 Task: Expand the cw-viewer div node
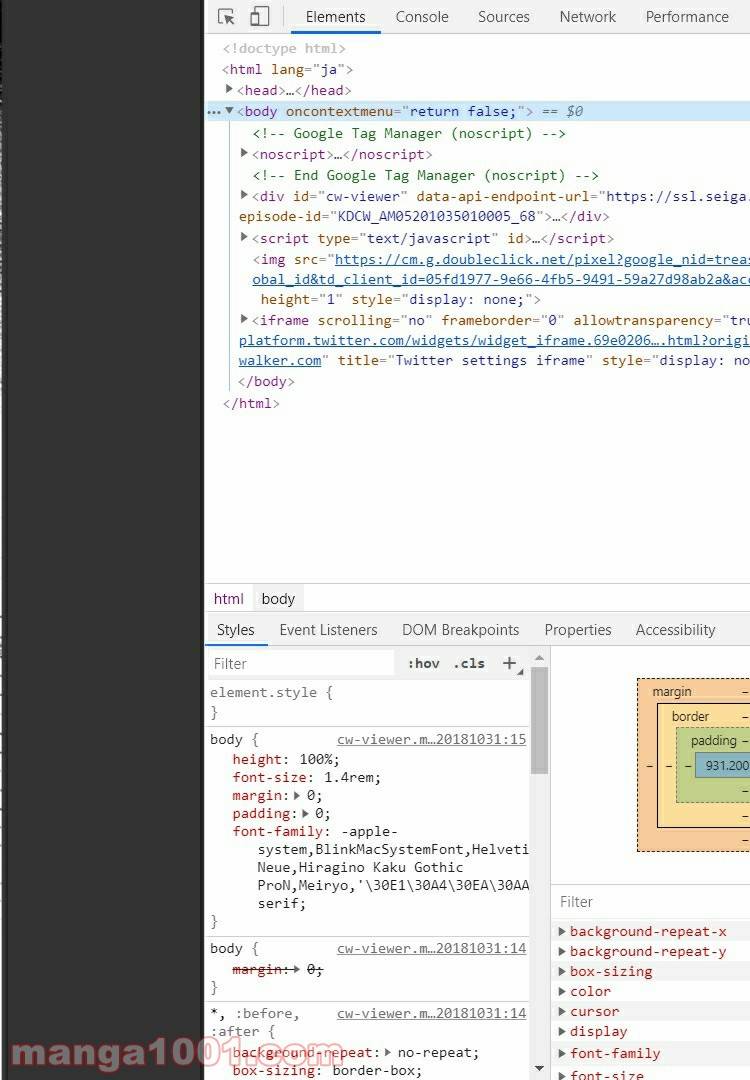[245, 196]
